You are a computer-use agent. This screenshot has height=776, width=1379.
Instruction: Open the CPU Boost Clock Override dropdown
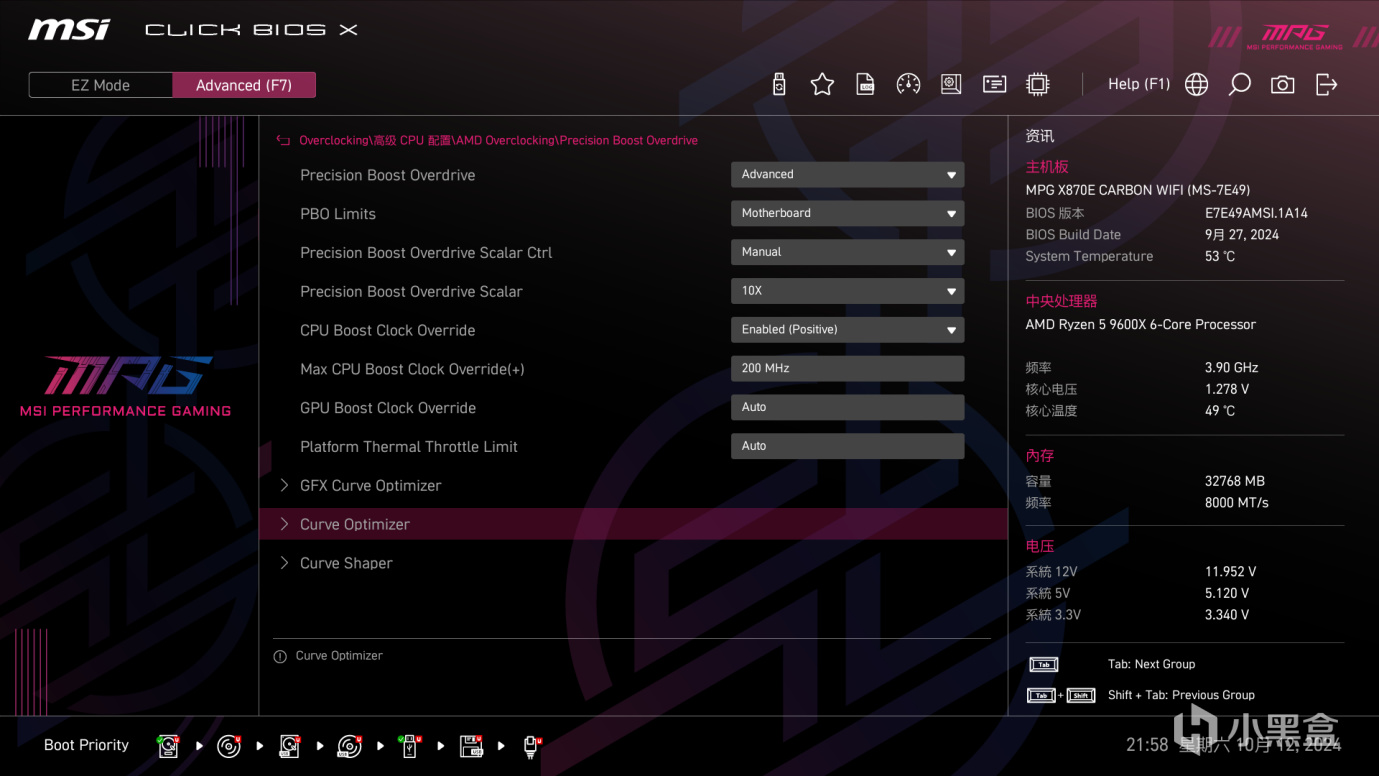pyautogui.click(x=847, y=330)
